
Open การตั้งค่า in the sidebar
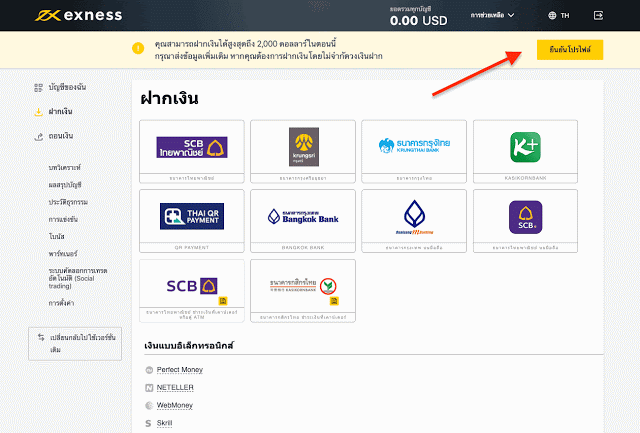click(x=61, y=303)
